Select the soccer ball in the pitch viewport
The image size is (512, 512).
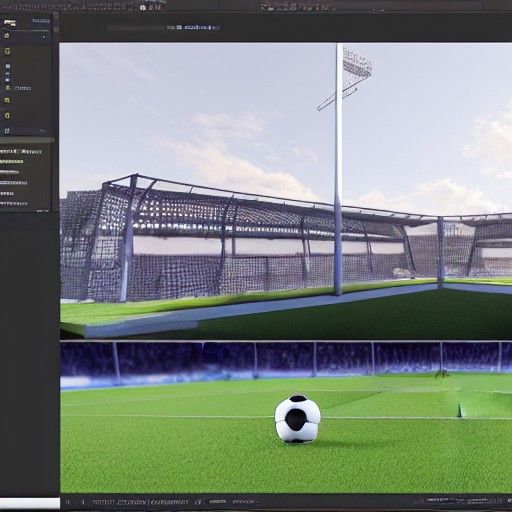(x=297, y=419)
